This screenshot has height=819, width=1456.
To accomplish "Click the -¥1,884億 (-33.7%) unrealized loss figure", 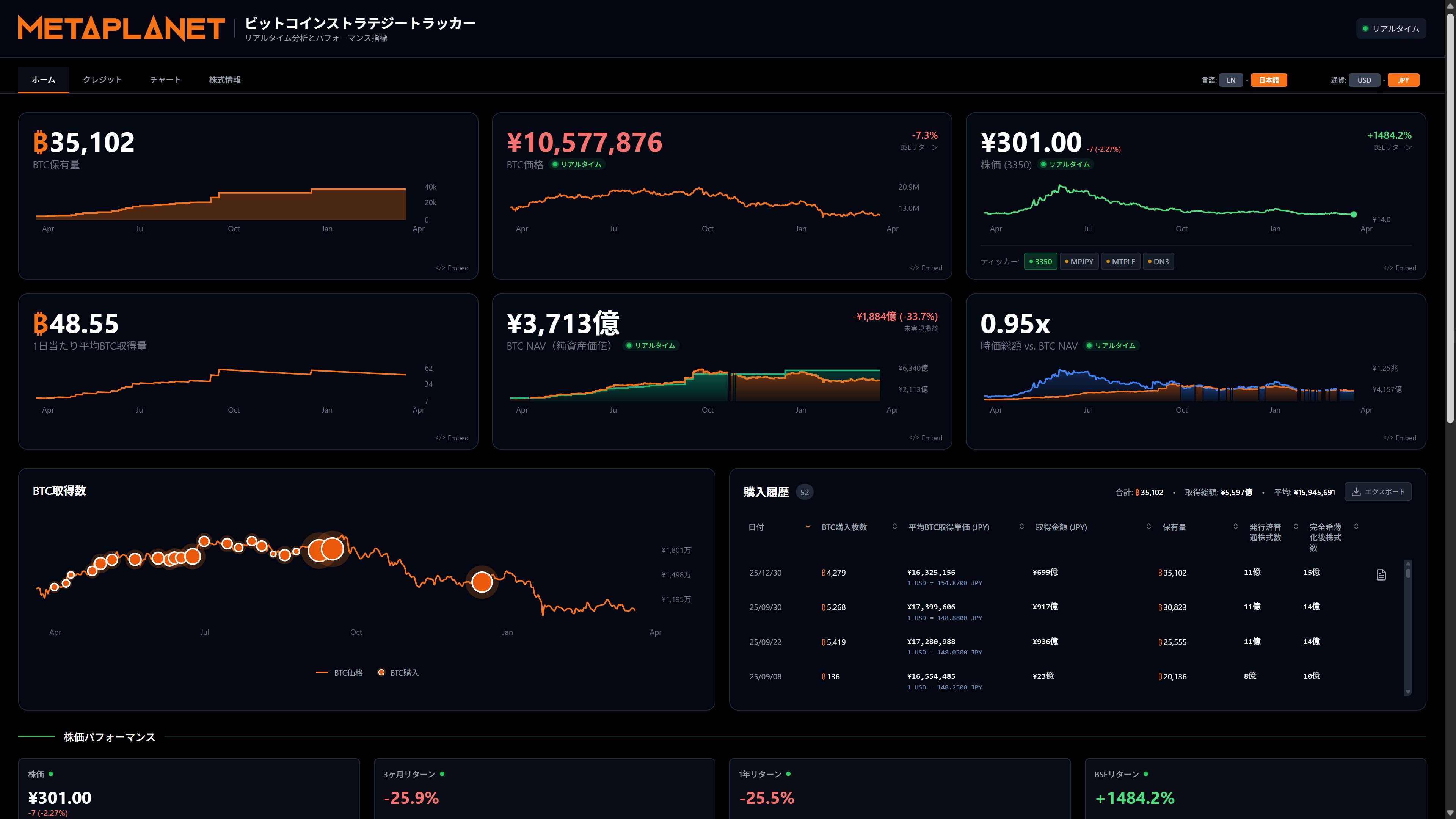I will [x=895, y=317].
